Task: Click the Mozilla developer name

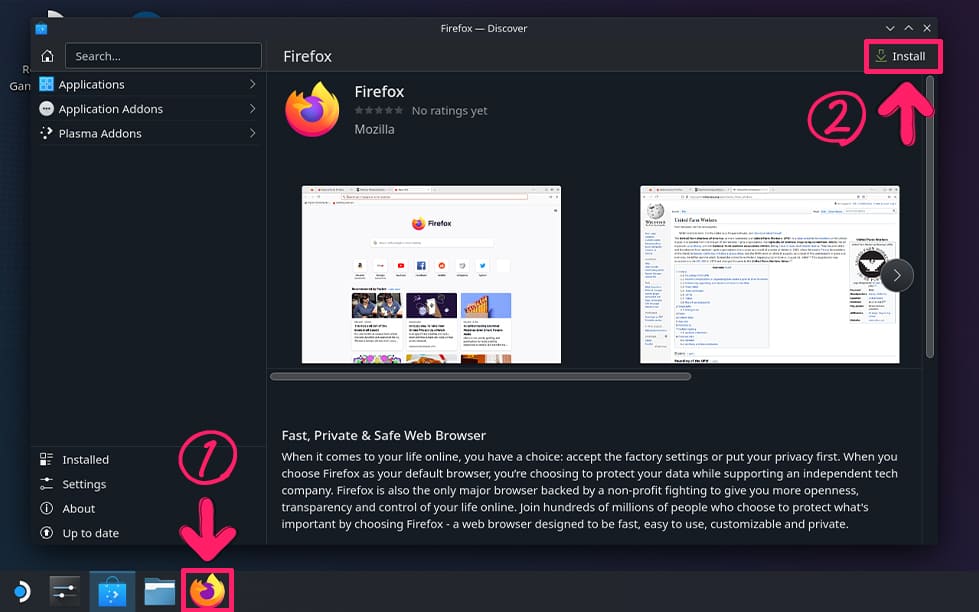Action: [x=375, y=129]
